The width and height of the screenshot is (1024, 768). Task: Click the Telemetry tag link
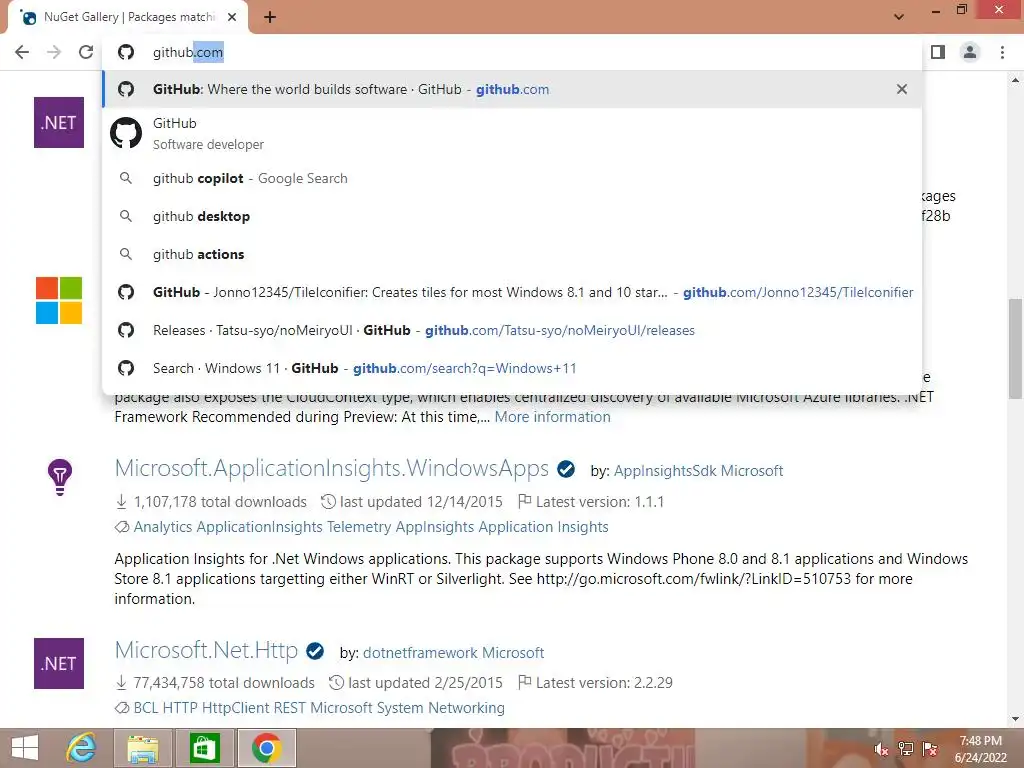[359, 526]
